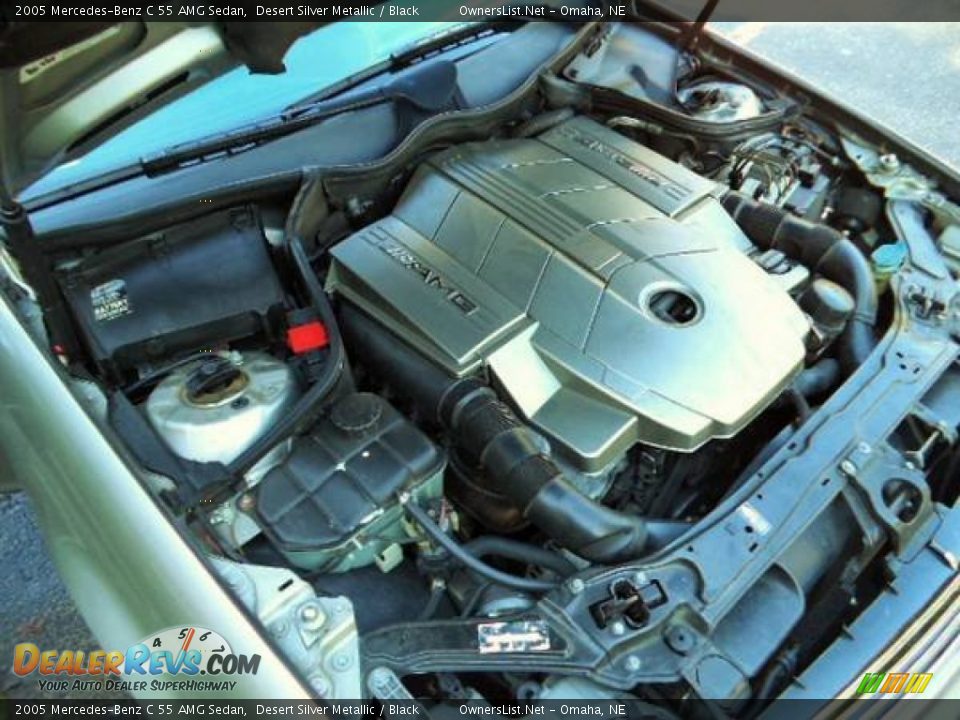This screenshot has height=720, width=960.
Task: Click the orange stripe of the bottom-right logo
Action: [894, 682]
